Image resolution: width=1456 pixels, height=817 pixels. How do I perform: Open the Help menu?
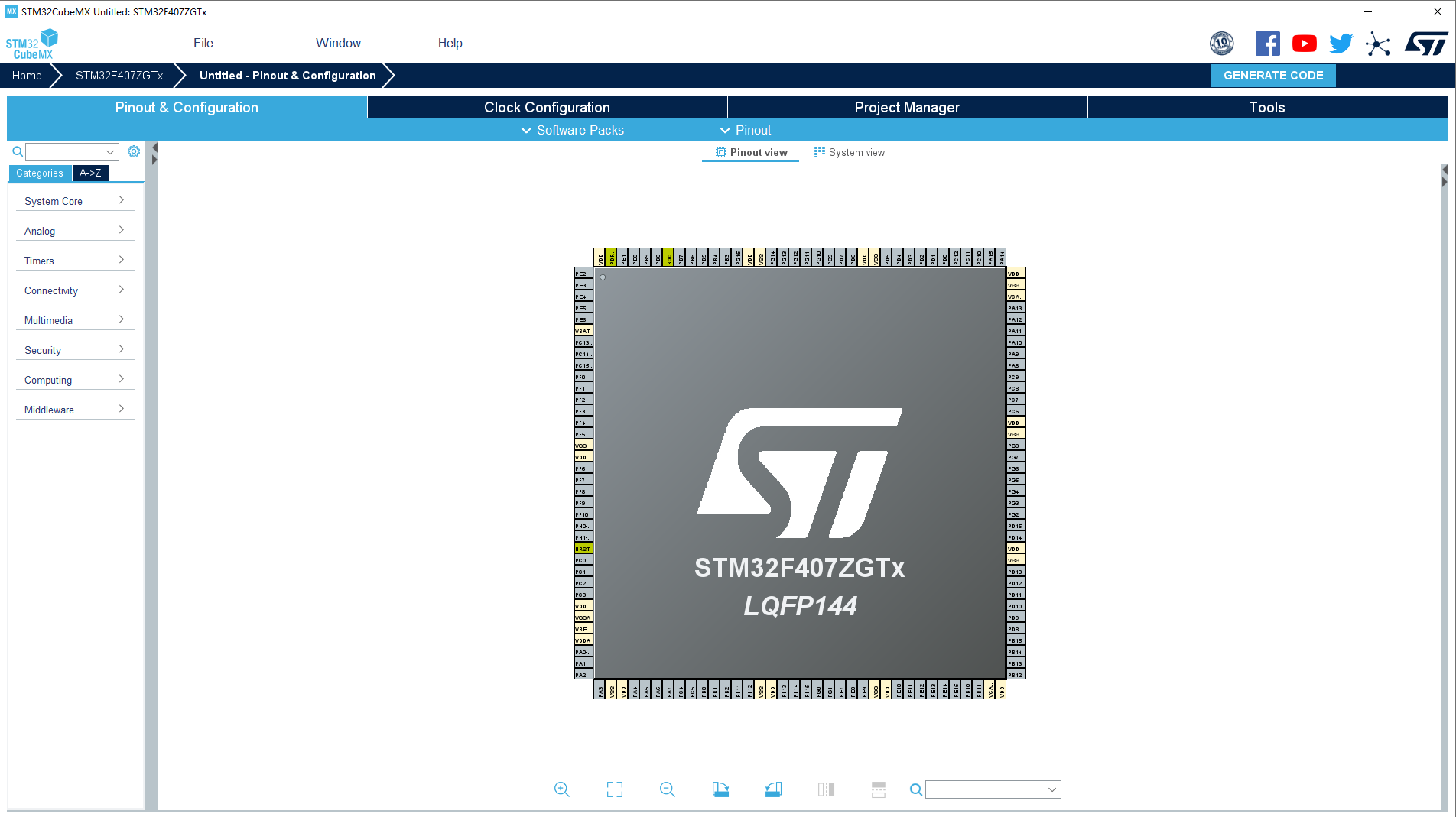click(450, 43)
